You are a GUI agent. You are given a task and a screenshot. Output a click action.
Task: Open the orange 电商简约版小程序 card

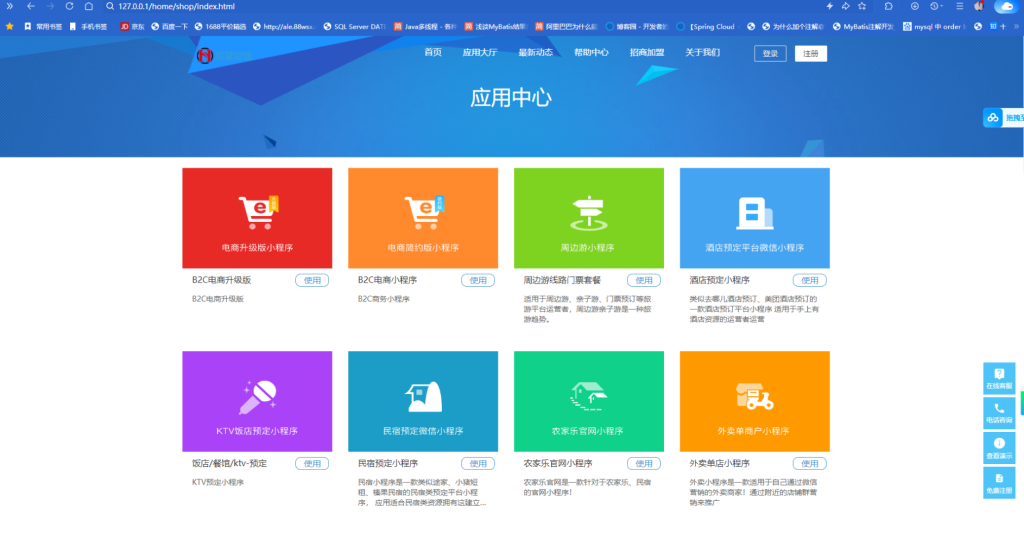click(423, 218)
